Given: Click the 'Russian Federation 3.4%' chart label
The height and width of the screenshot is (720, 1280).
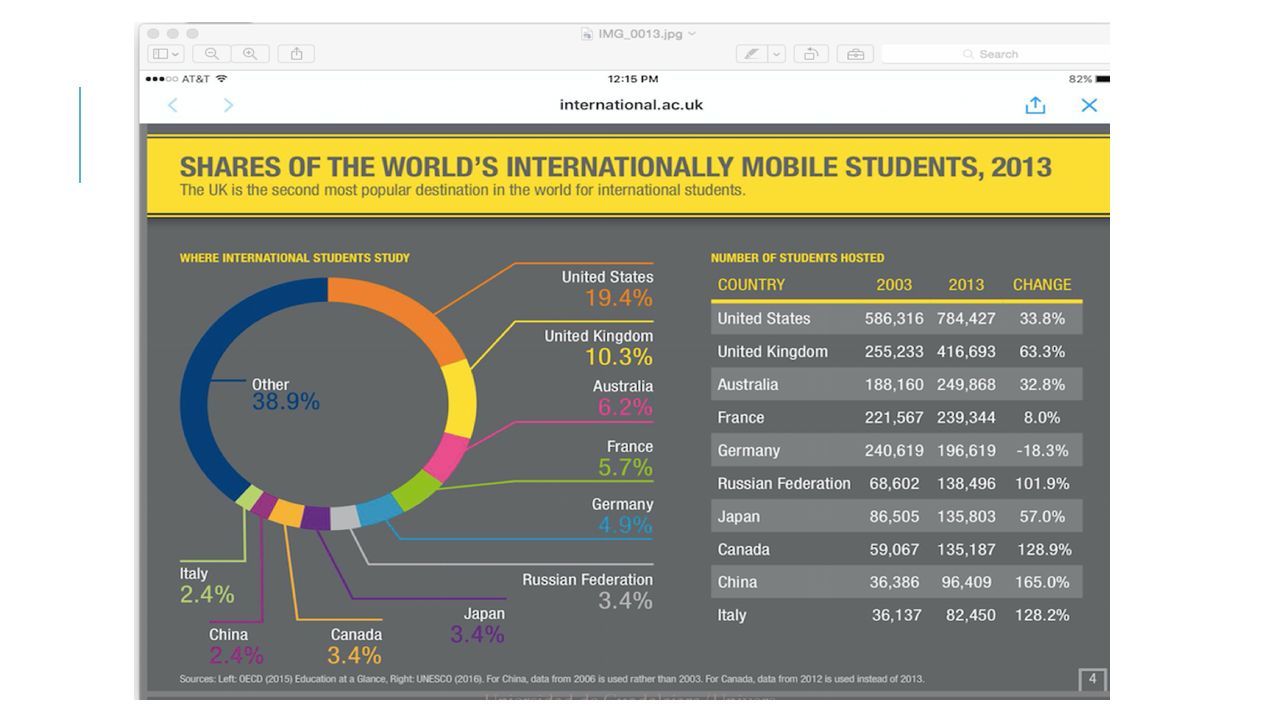Looking at the screenshot, I should 587,591.
